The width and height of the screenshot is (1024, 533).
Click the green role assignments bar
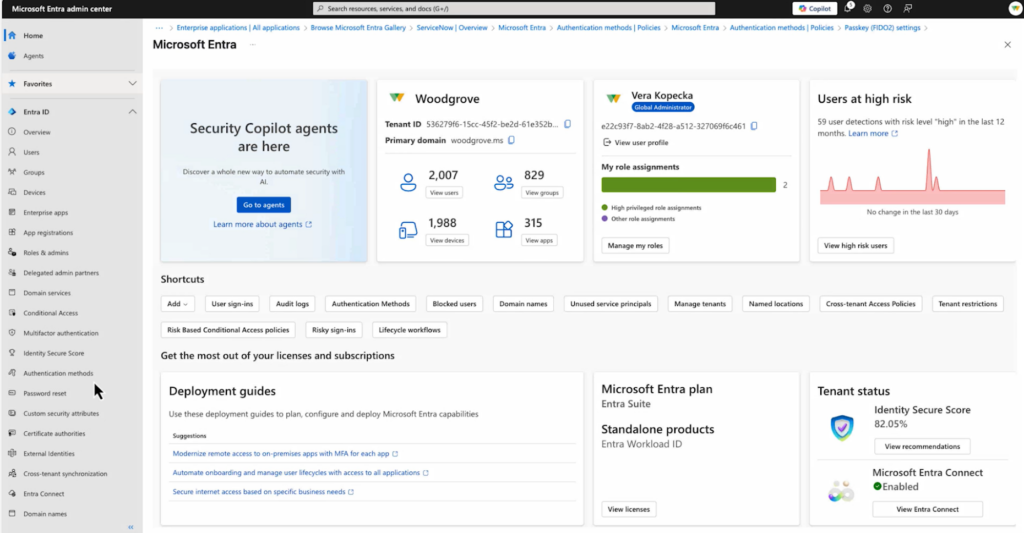(x=688, y=185)
